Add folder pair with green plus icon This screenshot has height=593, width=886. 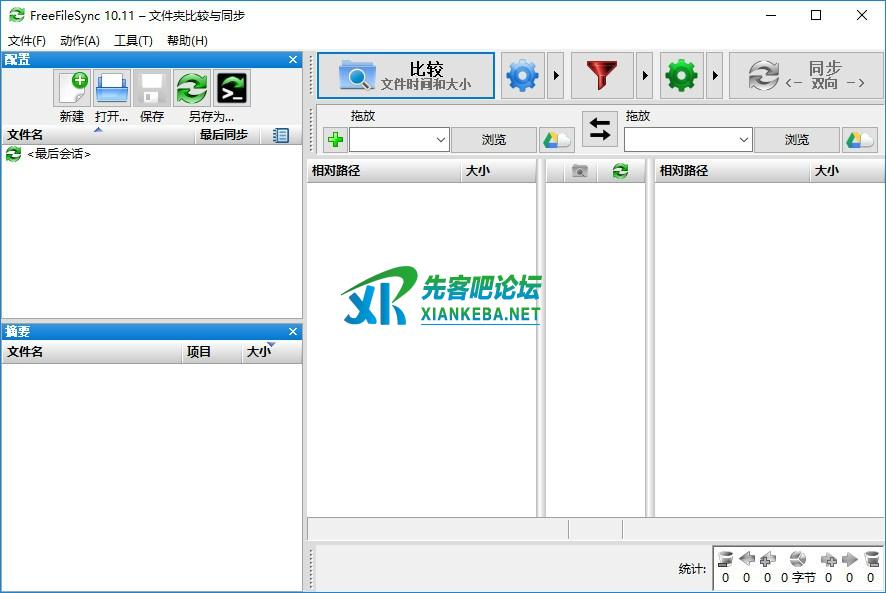[335, 140]
